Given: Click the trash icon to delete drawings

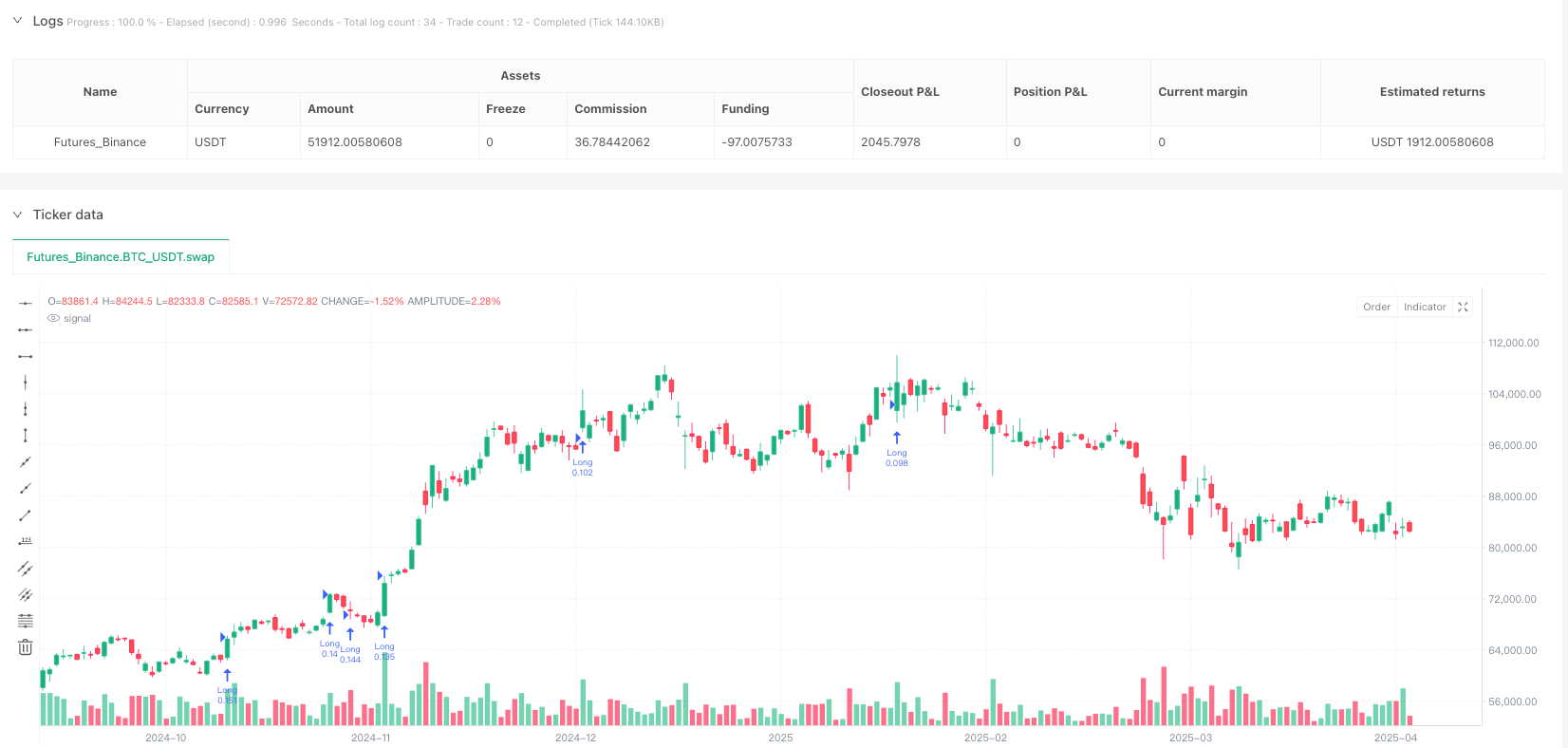Looking at the screenshot, I should 25,647.
